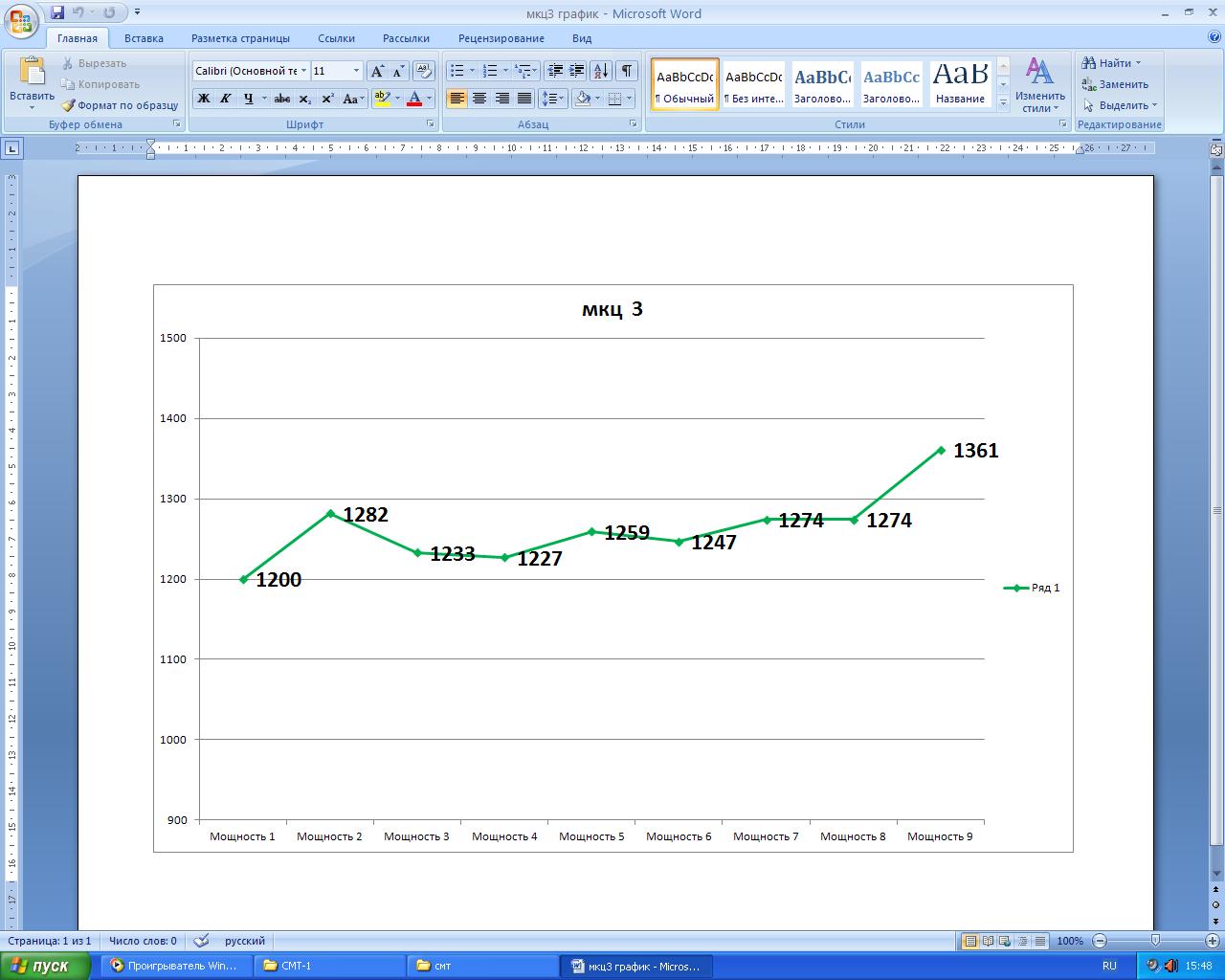Click the Grow Font icon
This screenshot has width=1225, height=980.
click(377, 71)
